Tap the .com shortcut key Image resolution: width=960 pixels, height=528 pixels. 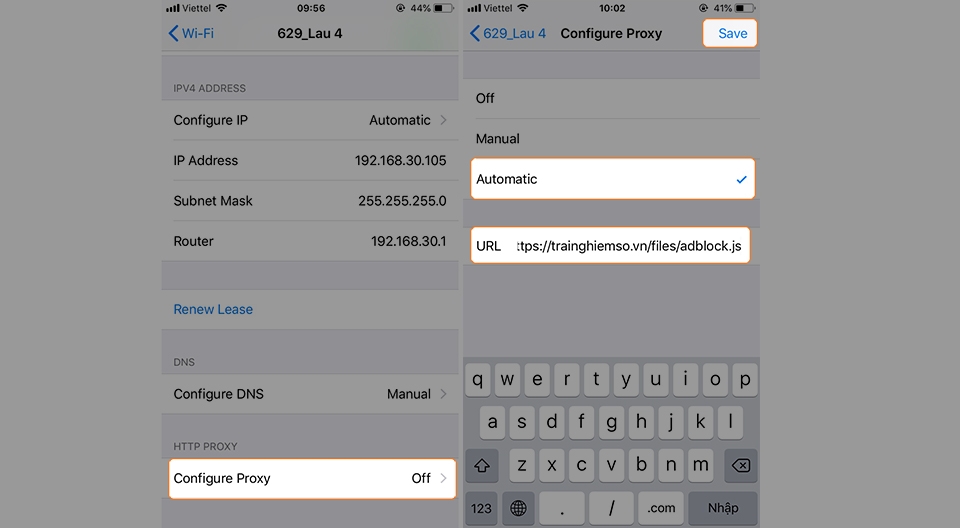(661, 508)
